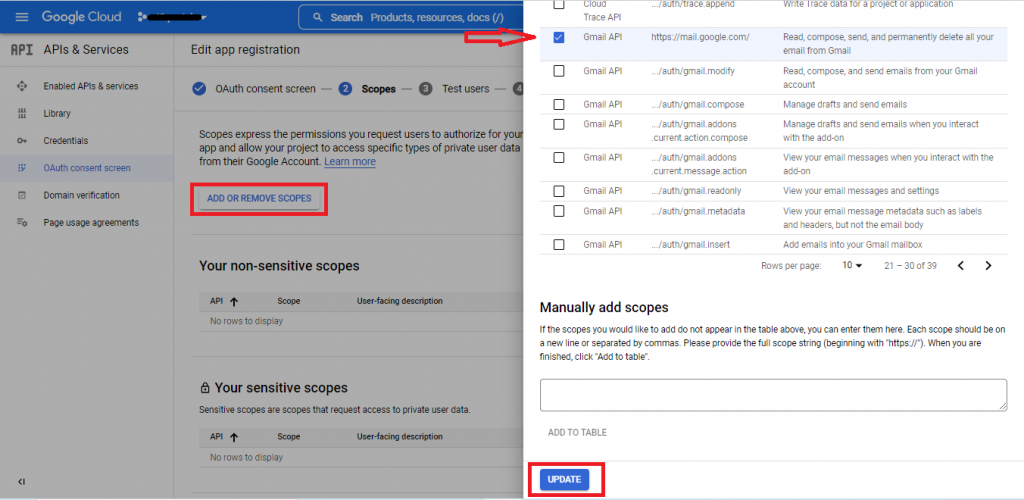
Task: Click the Page usage agreements icon
Action: [22, 223]
